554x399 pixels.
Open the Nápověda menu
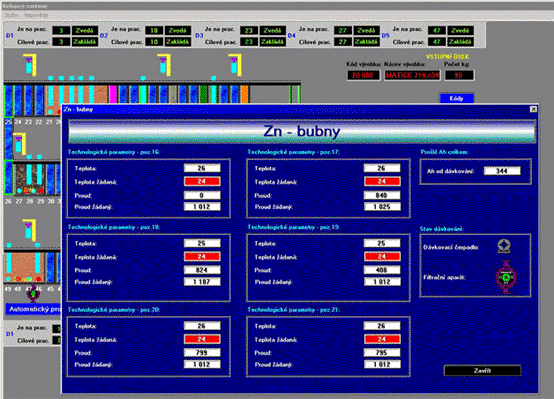coord(36,15)
